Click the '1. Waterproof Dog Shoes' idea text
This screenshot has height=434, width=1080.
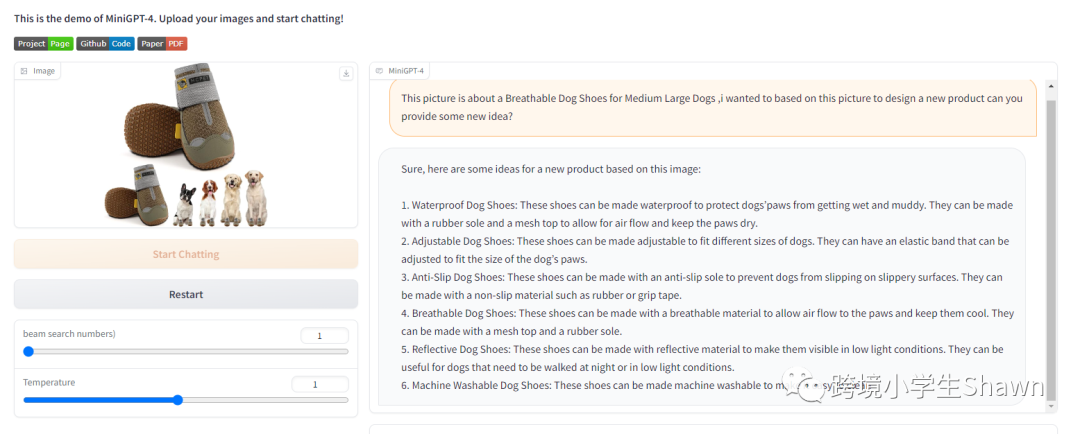pyautogui.click(x=707, y=214)
